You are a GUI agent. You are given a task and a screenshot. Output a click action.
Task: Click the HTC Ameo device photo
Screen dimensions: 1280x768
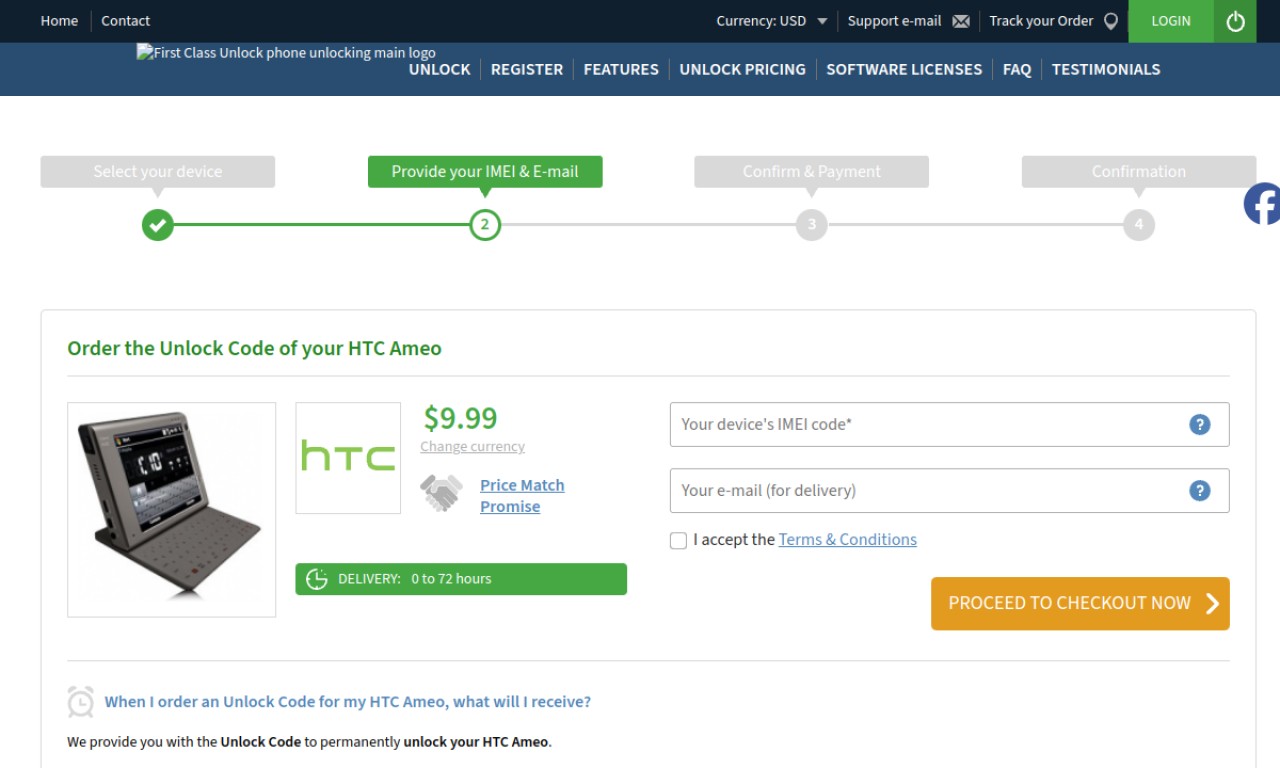point(171,510)
